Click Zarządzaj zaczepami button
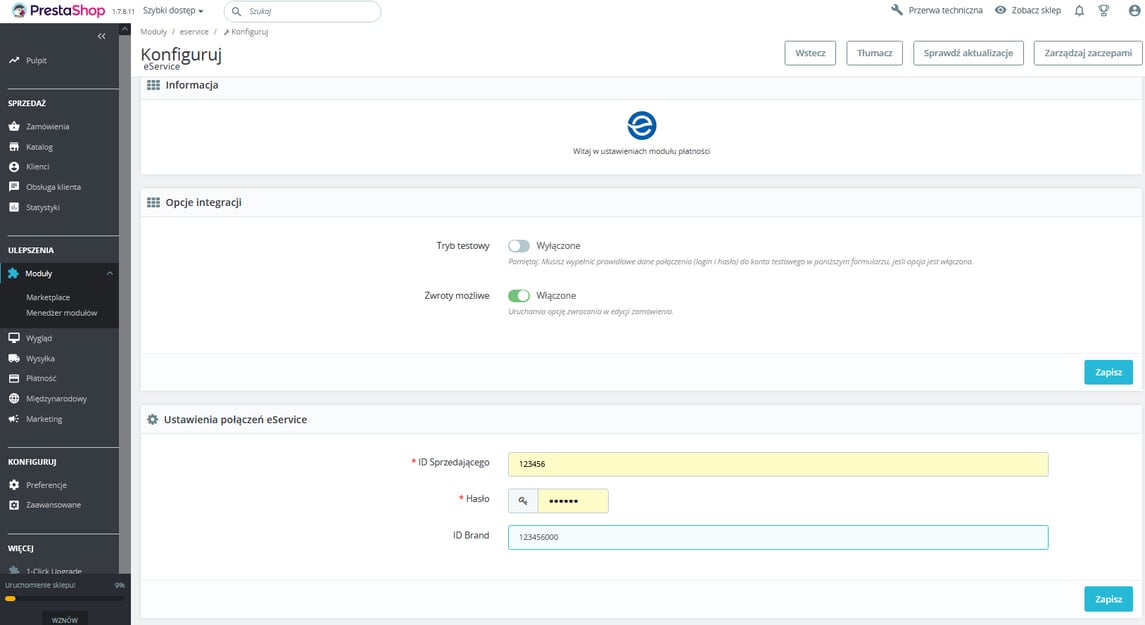This screenshot has width=1145, height=625. pos(1088,53)
